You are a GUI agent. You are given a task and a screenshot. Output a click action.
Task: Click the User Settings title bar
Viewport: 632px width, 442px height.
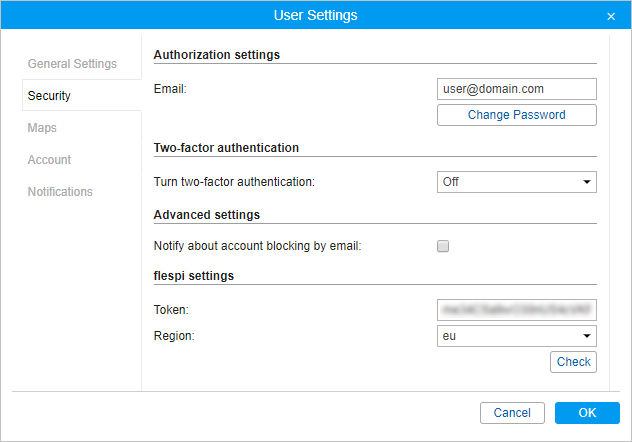pyautogui.click(x=315, y=16)
